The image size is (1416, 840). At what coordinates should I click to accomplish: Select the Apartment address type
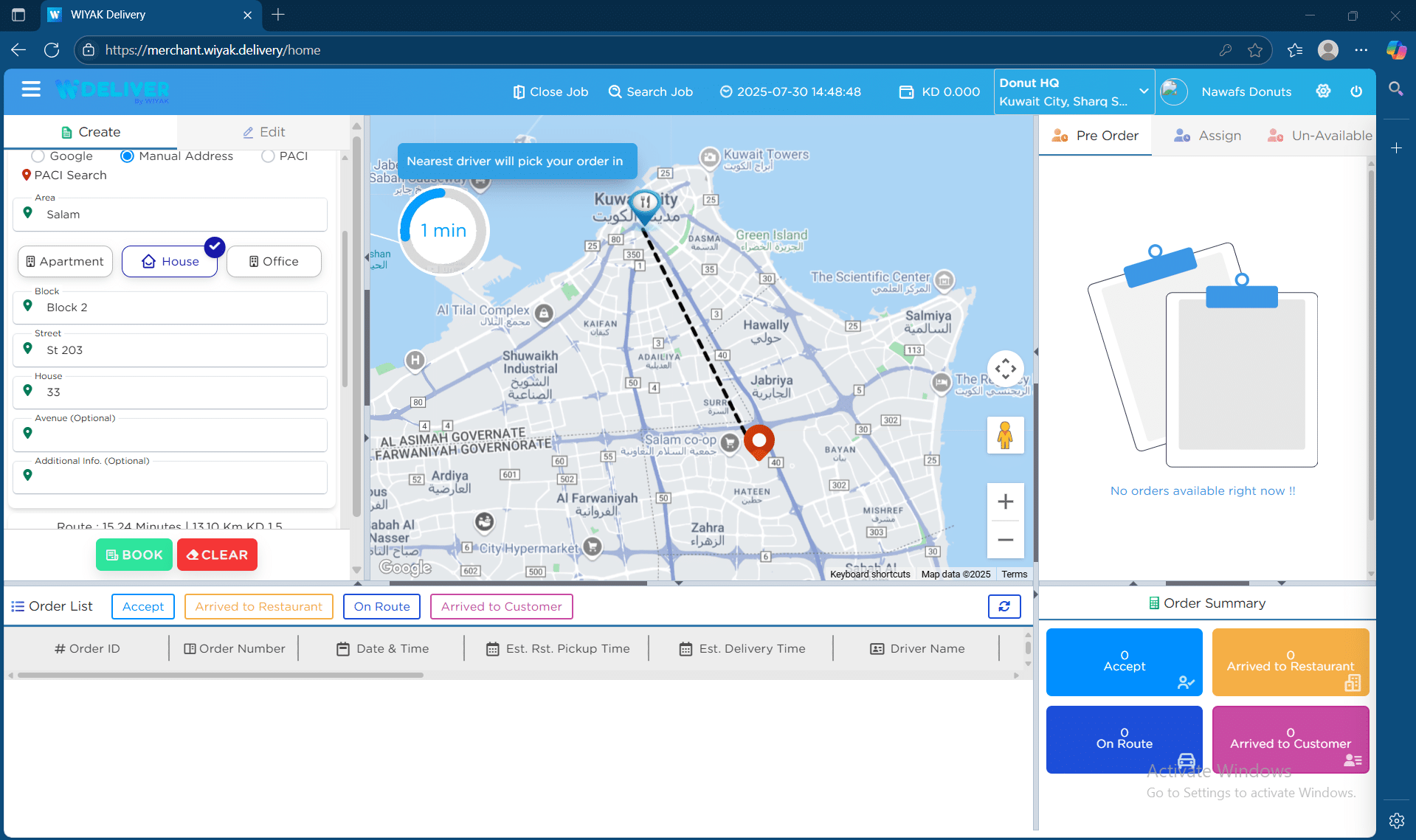(x=65, y=262)
